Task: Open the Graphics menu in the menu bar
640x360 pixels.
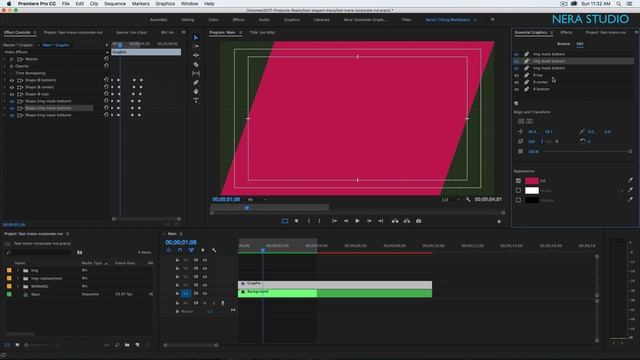Action: pyautogui.click(x=165, y=4)
